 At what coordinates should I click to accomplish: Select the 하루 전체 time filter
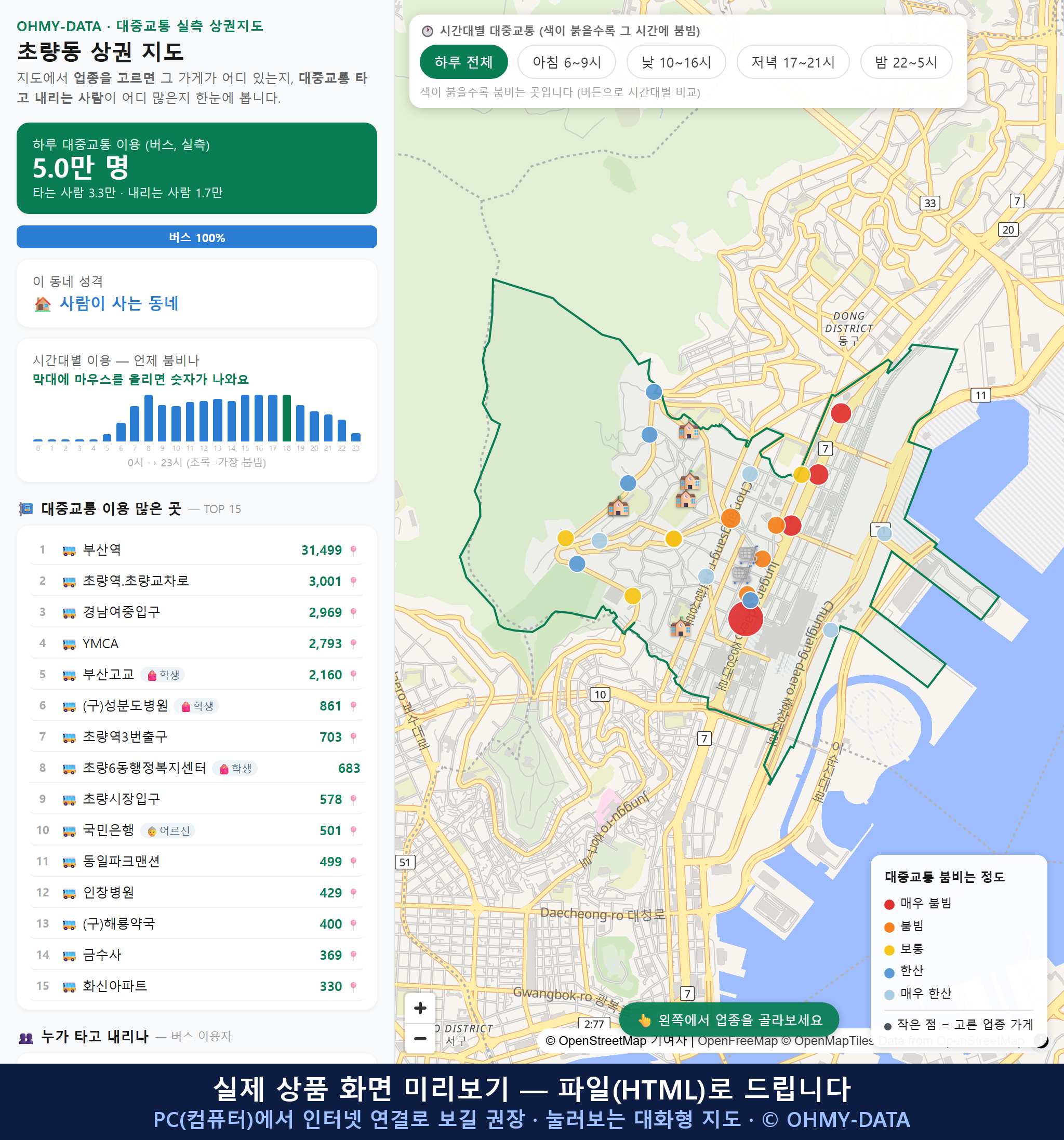click(x=463, y=62)
